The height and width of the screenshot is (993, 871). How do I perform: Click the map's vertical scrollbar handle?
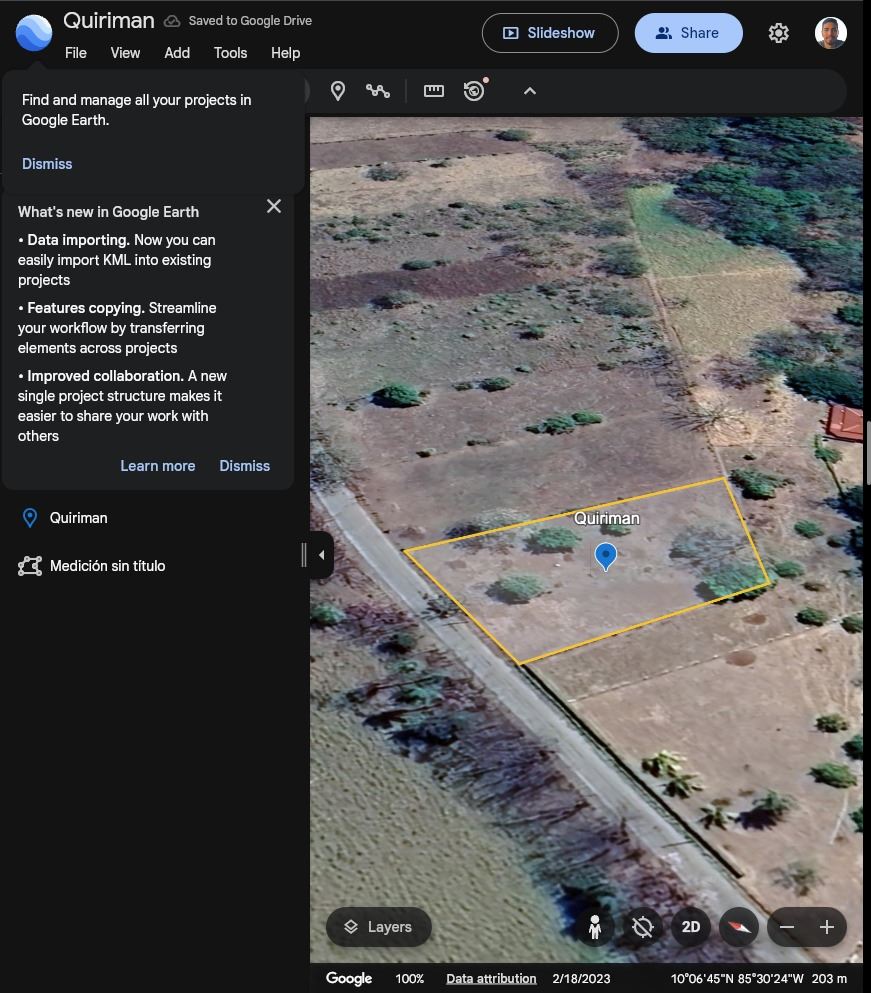coord(868,453)
